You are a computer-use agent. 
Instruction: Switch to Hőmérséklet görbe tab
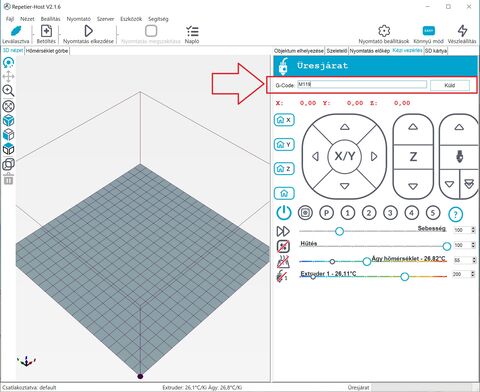pyautogui.click(x=47, y=51)
